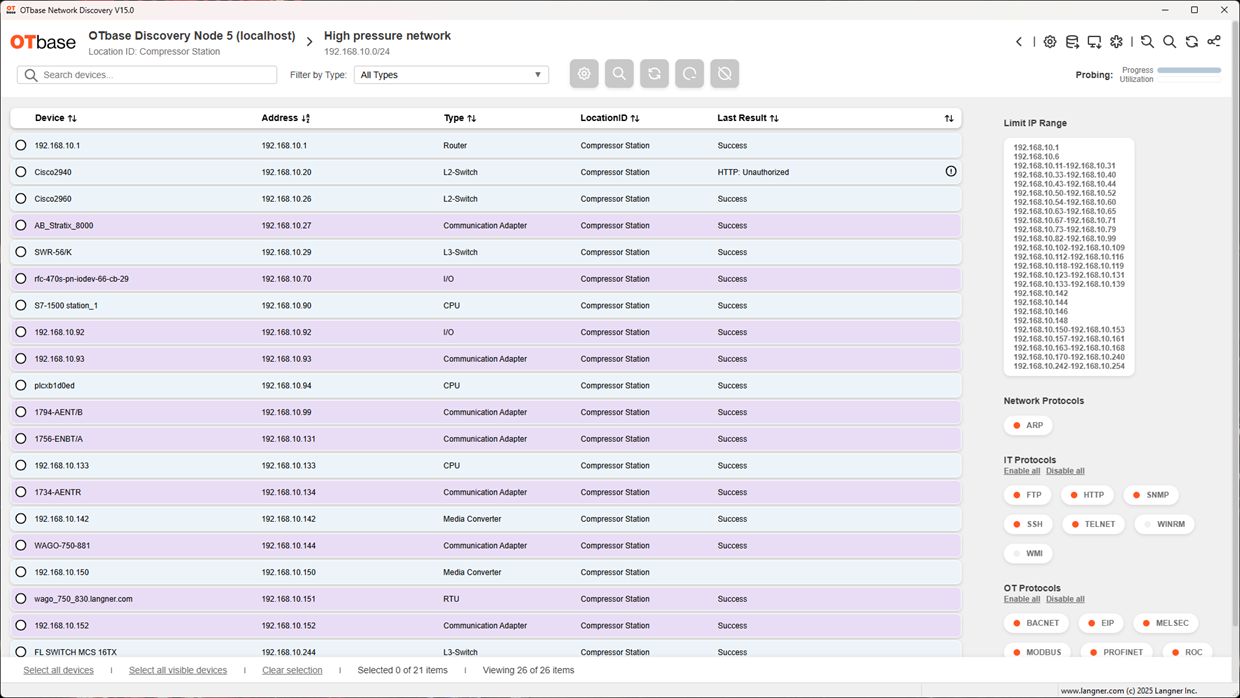The width and height of the screenshot is (1240, 698).
Task: Toggle the HTTP protocol chip
Action: (1088, 495)
